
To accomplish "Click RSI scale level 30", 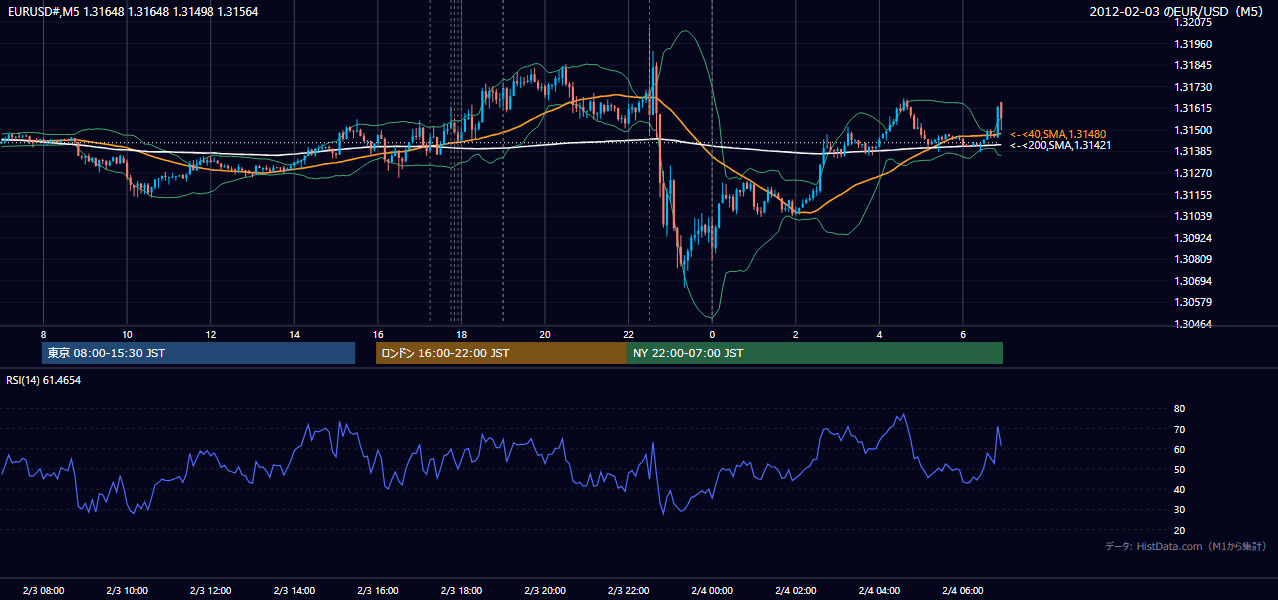I will [x=1179, y=510].
